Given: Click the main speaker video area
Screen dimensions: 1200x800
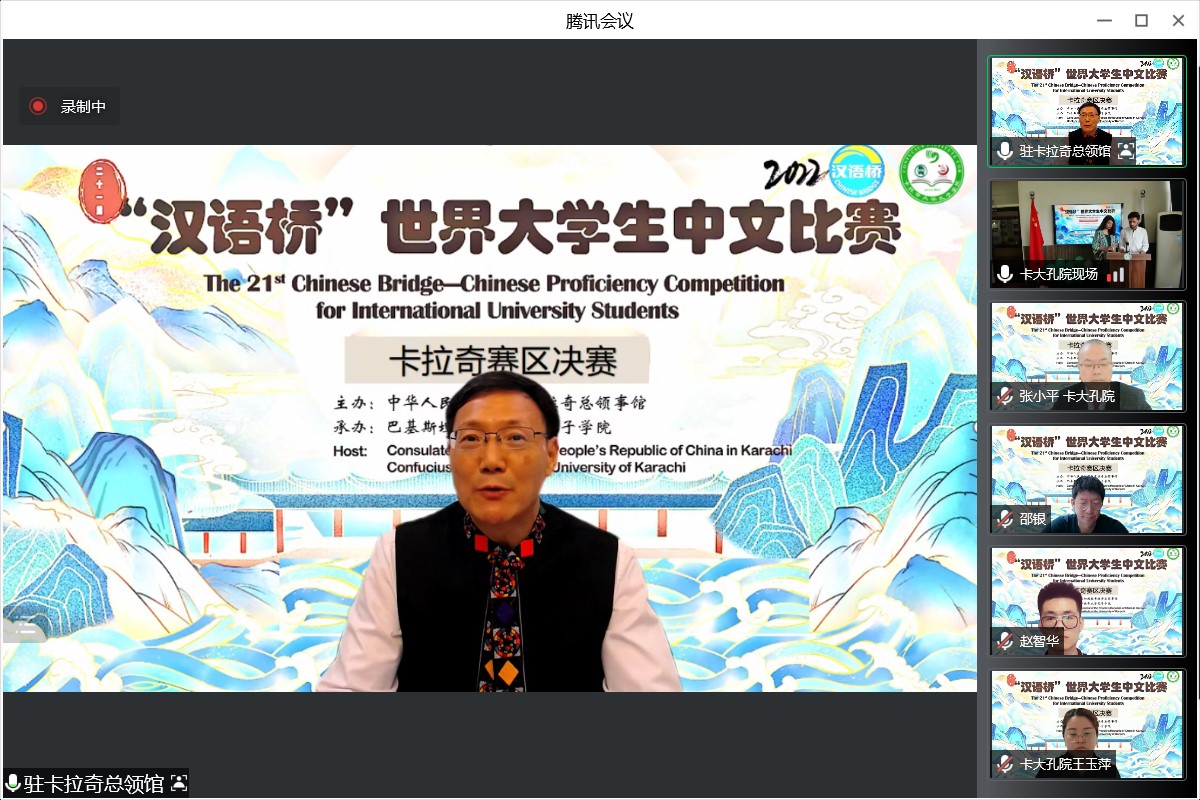Looking at the screenshot, I should 489,418.
